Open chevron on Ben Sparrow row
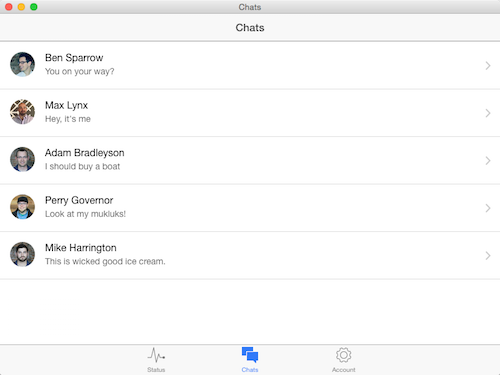This screenshot has width=500, height=375. click(x=488, y=66)
